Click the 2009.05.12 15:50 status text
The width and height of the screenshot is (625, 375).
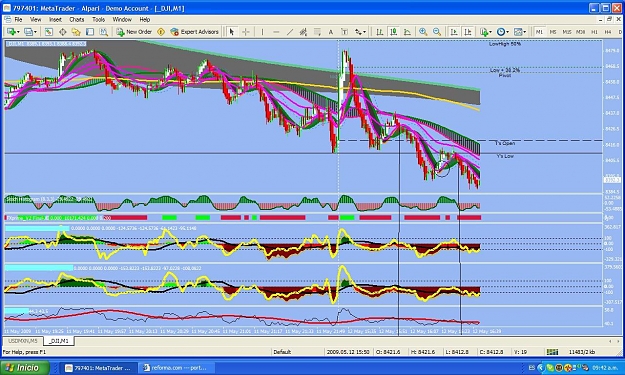[348, 352]
